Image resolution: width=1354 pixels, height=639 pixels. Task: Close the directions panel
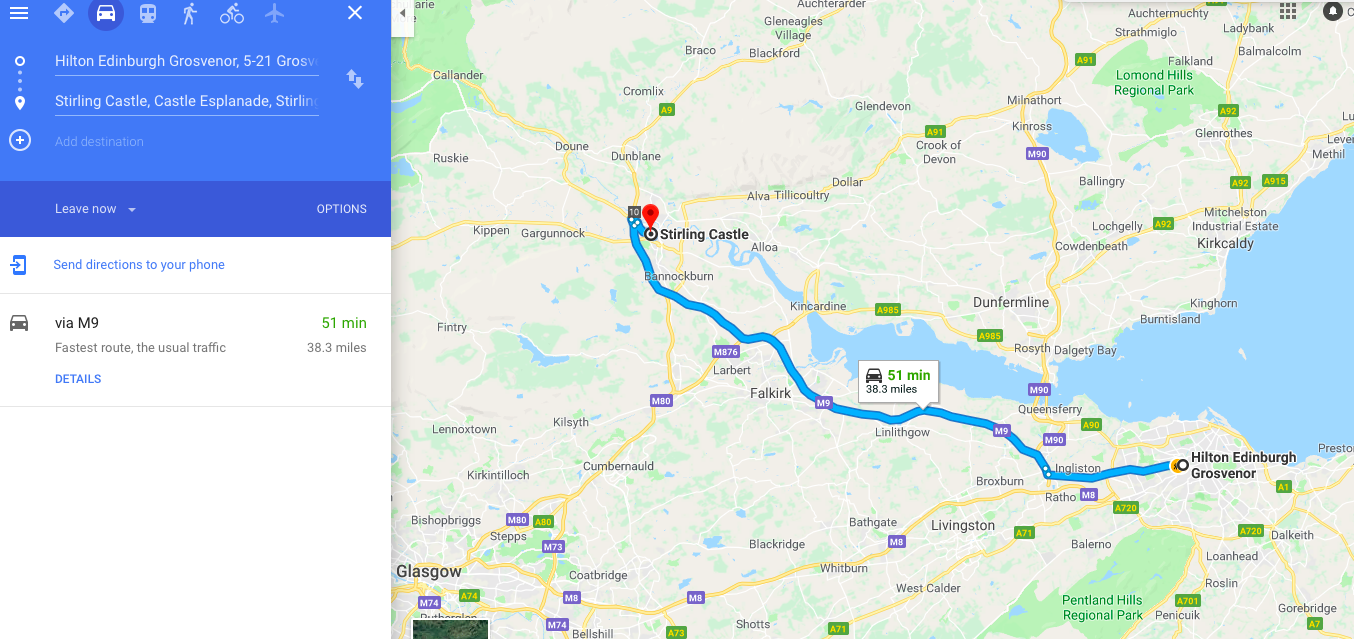coord(355,13)
